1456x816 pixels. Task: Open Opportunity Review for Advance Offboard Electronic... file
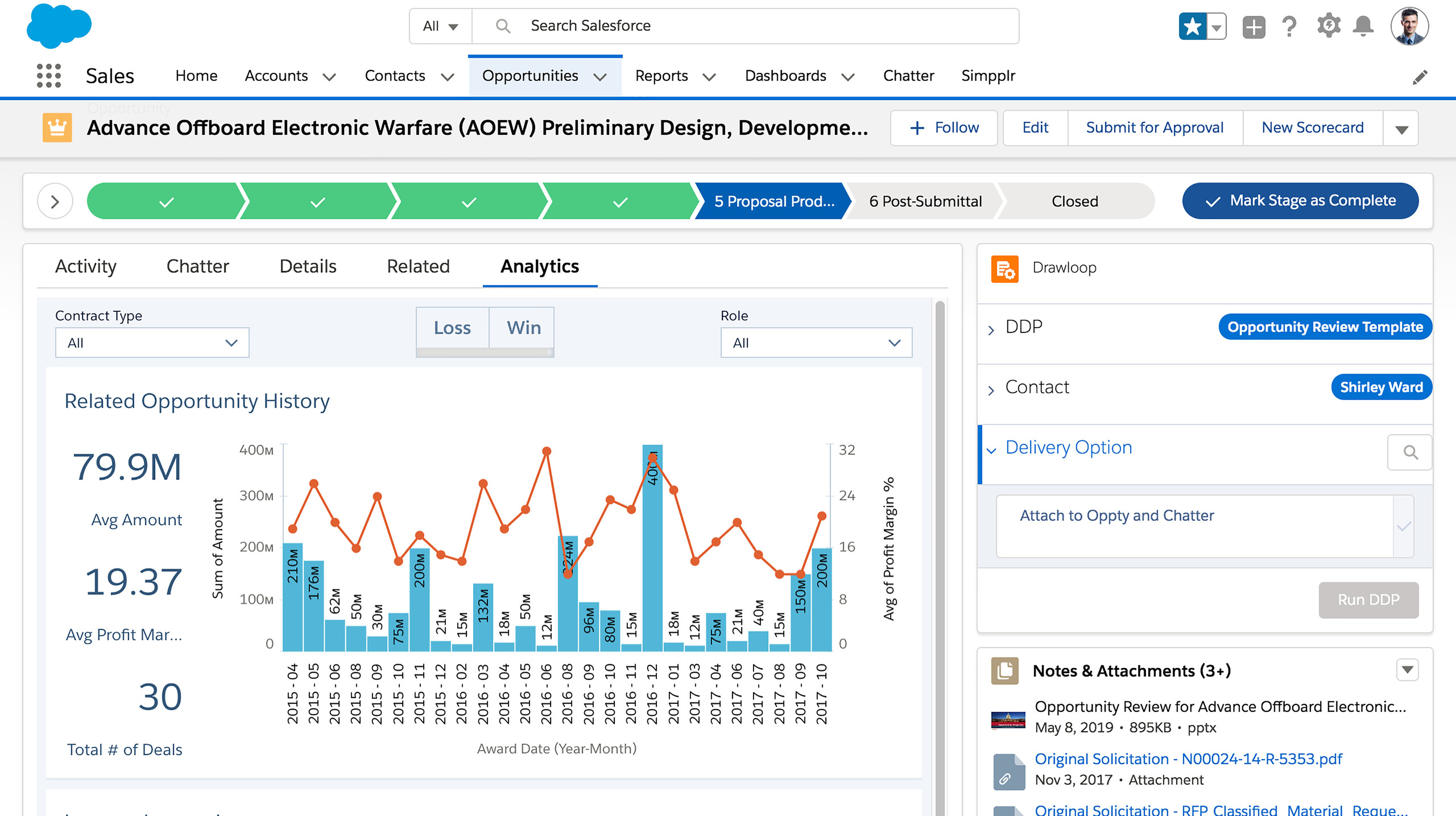[x=1220, y=707]
